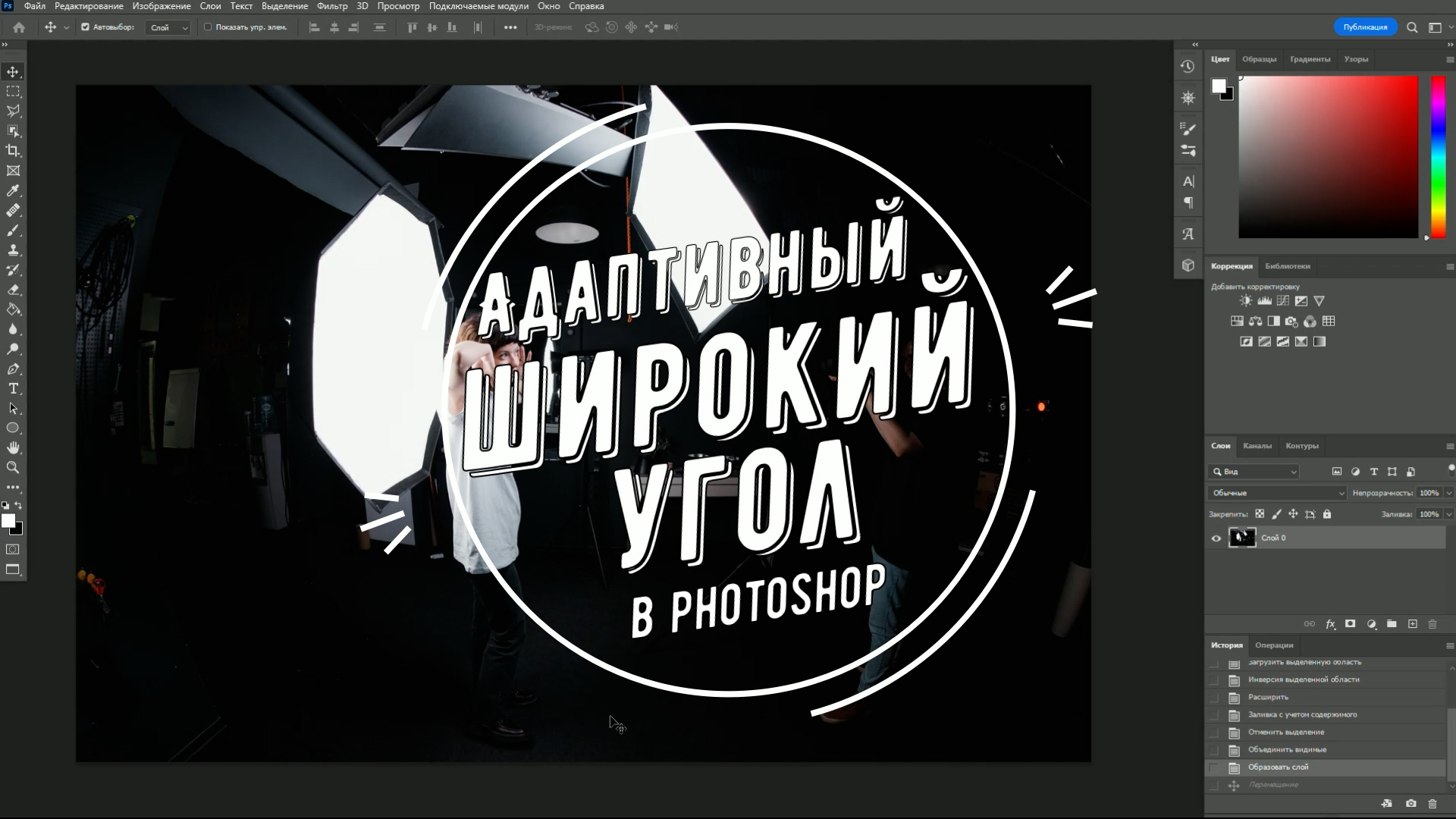Select the History Brush tool
1456x819 pixels.
[x=13, y=270]
